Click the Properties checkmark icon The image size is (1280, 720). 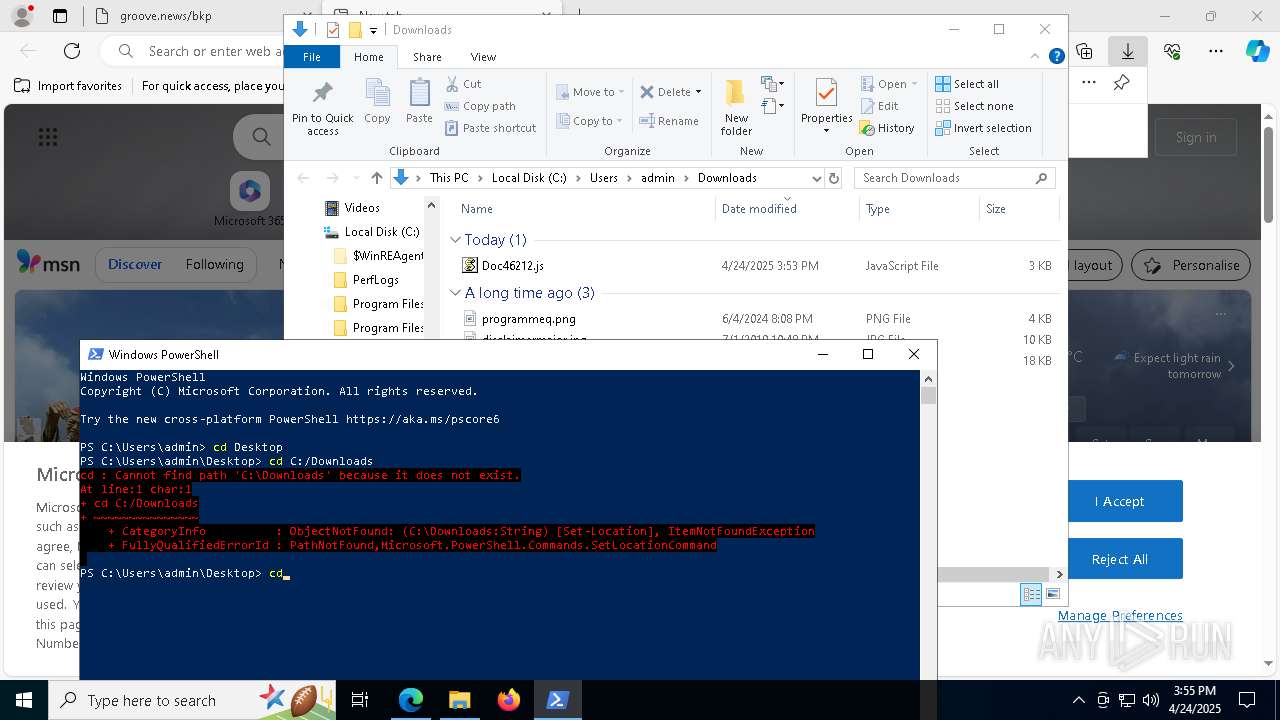tap(826, 94)
